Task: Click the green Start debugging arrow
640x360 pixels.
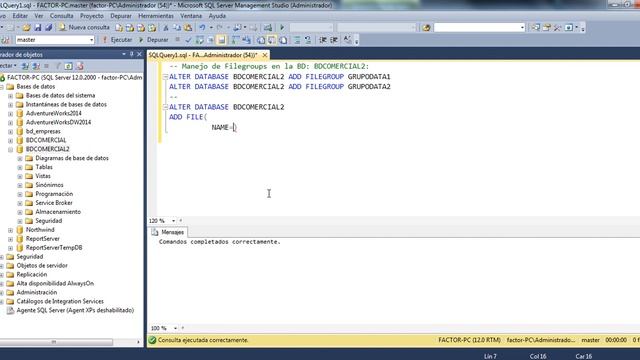Action: click(x=282, y=28)
